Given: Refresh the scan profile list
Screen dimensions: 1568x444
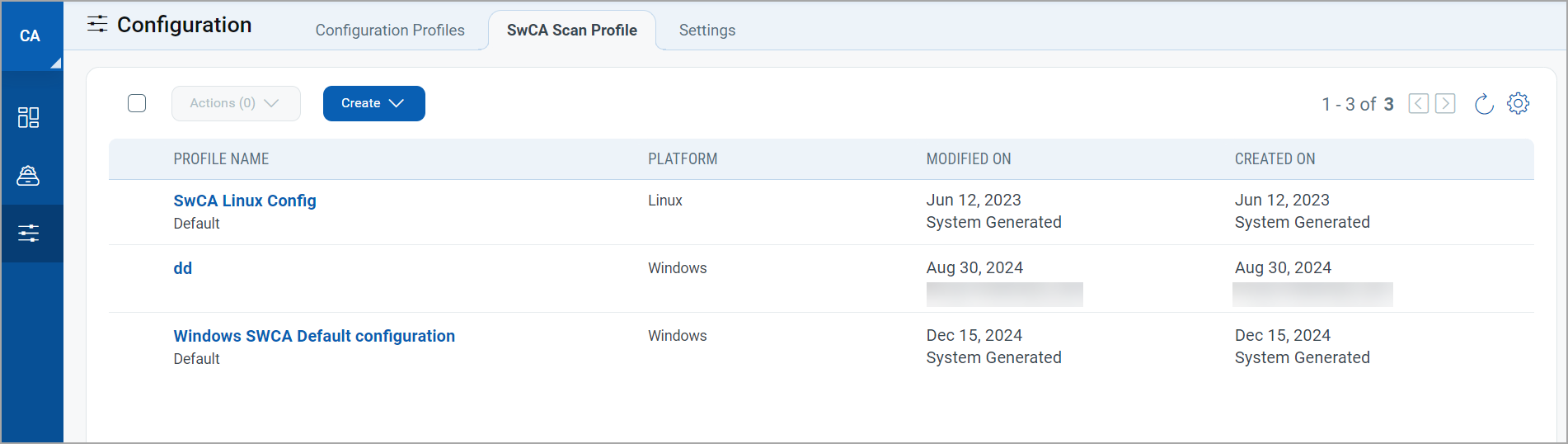Looking at the screenshot, I should (x=1483, y=104).
